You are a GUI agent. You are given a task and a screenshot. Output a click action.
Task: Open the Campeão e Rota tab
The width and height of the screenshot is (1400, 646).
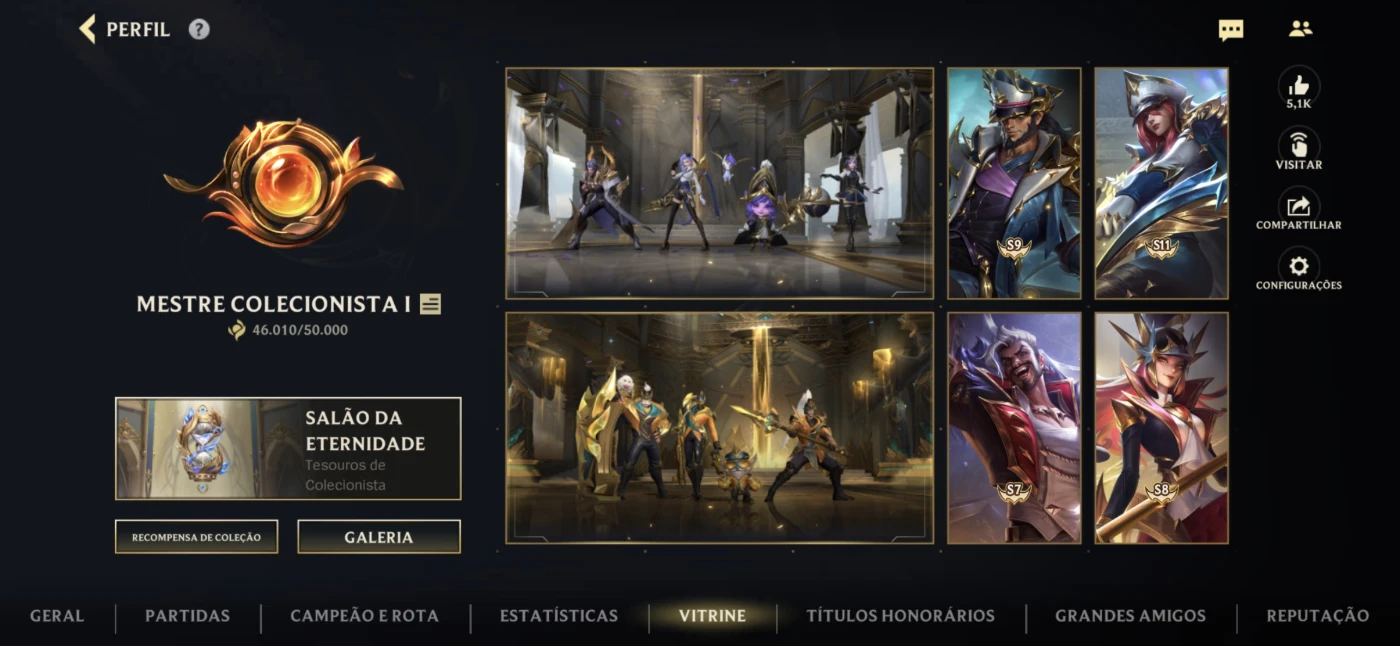(x=365, y=616)
